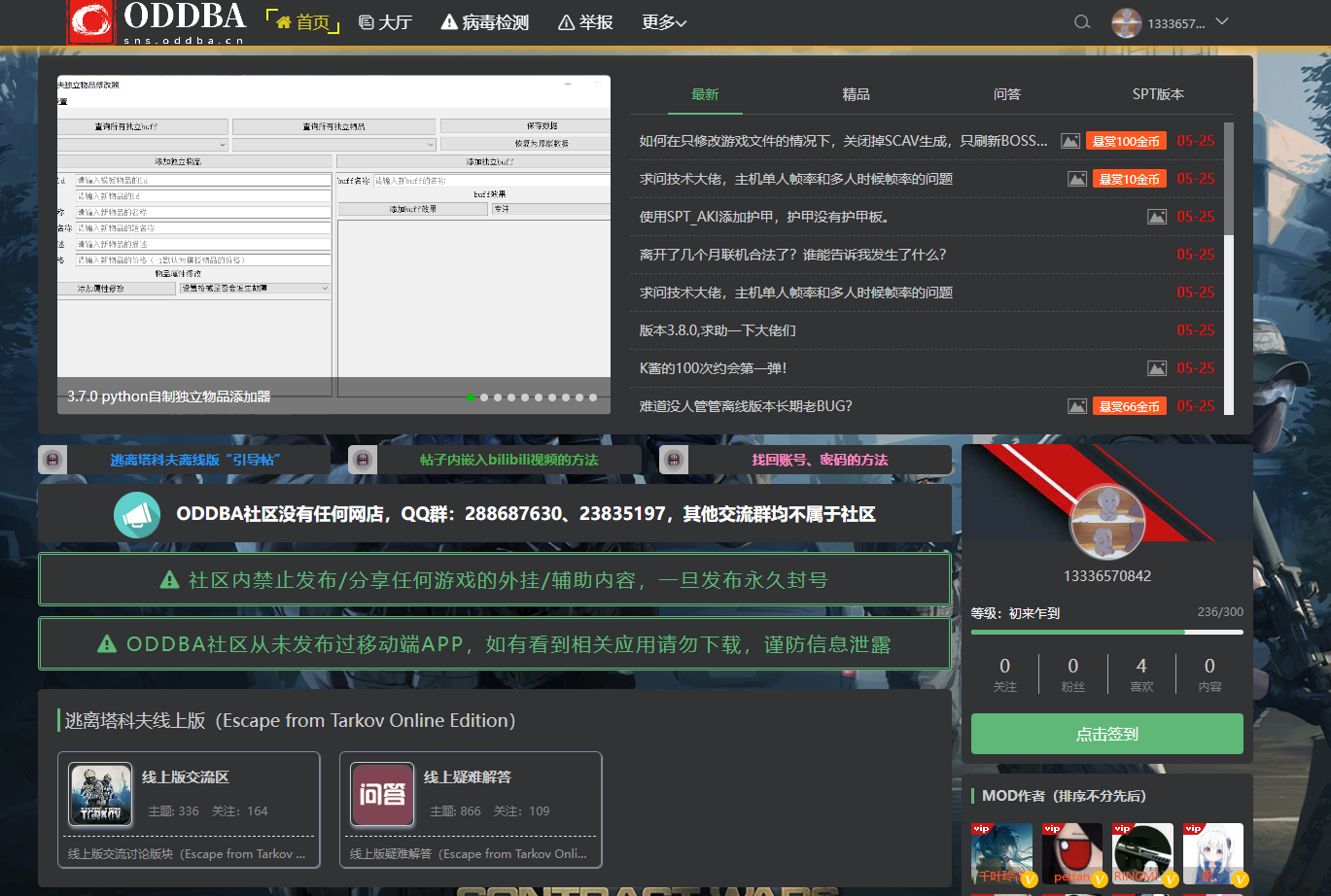Click the post list scrollbar
Screen dimensions: 1331x896
1229,179
